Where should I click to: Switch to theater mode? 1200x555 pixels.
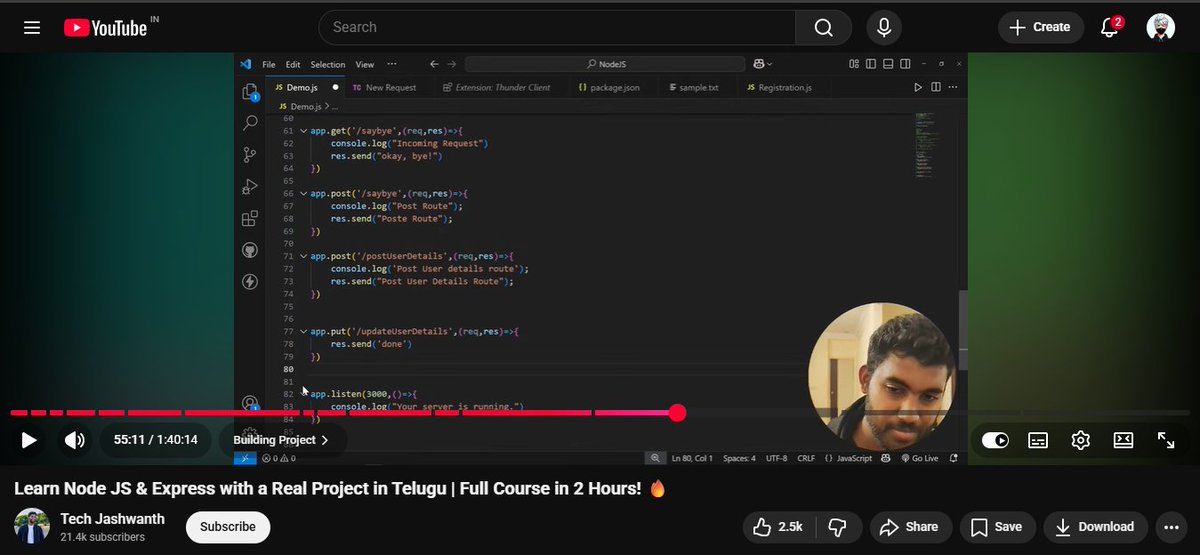1123,440
